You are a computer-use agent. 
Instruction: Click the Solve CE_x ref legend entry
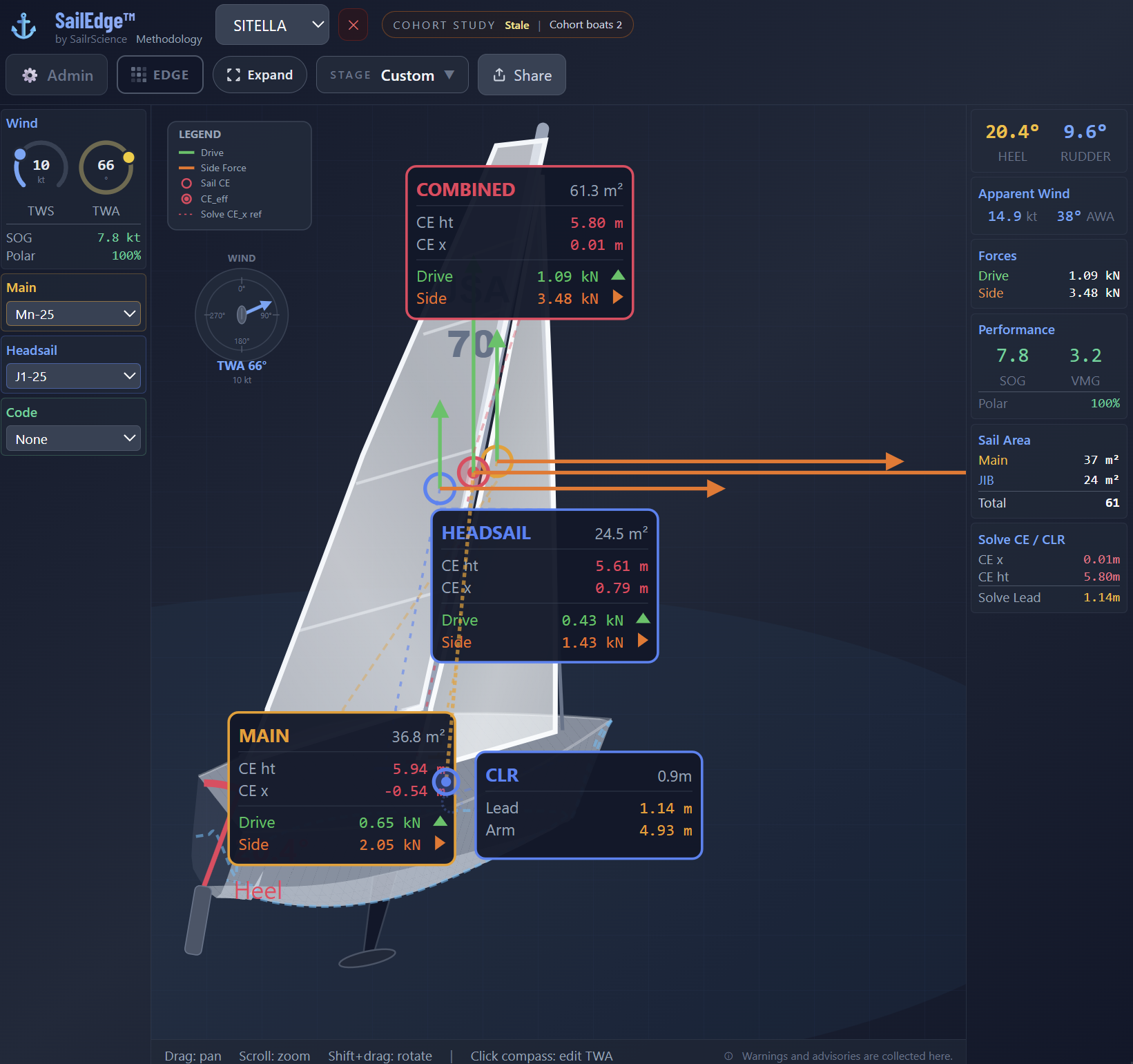(220, 214)
